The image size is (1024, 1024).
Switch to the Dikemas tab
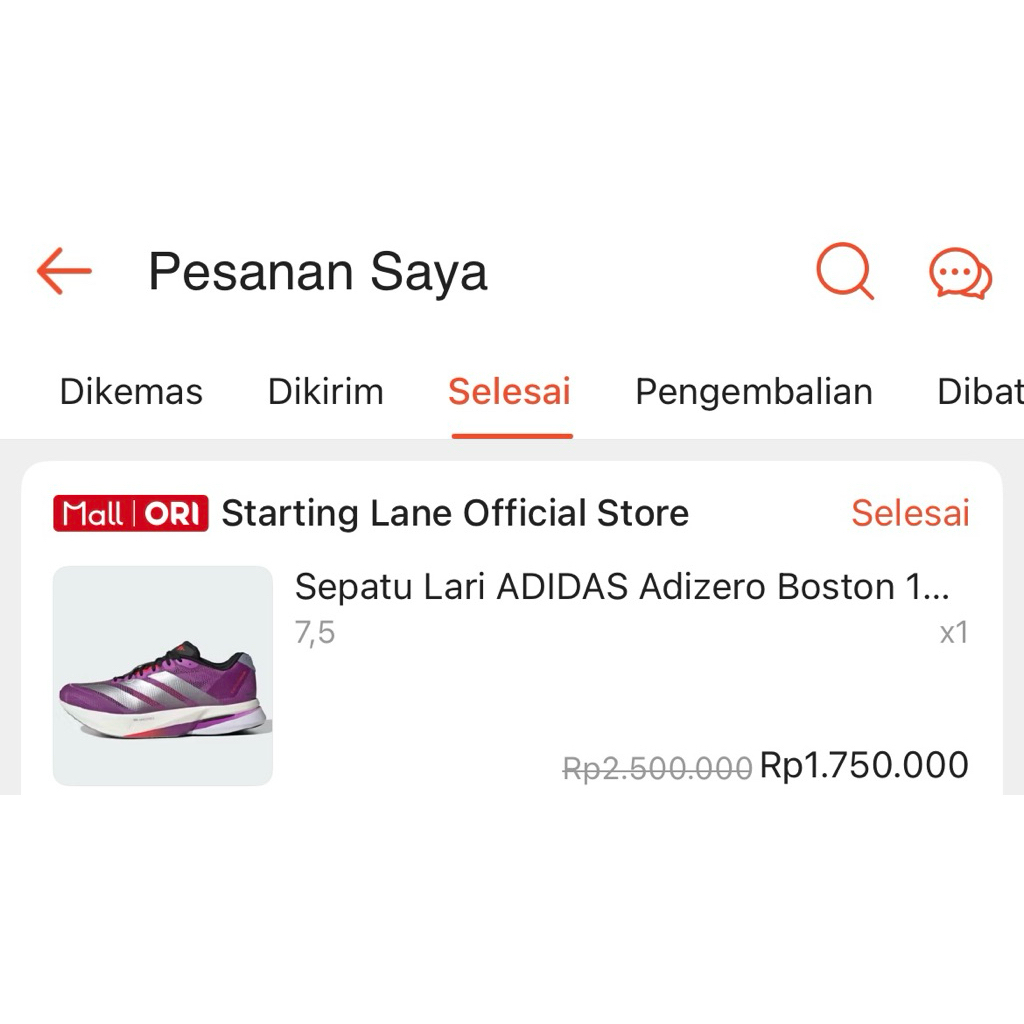tap(130, 391)
